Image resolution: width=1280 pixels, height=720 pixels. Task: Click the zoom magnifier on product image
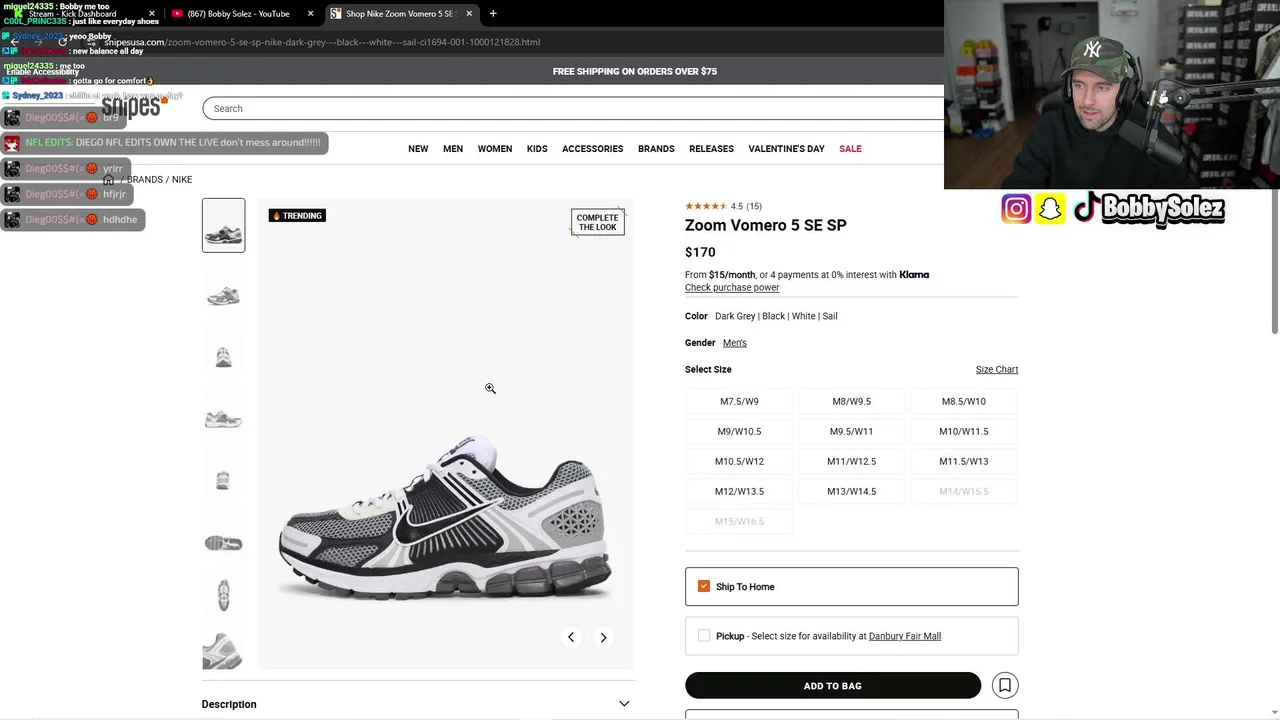click(490, 388)
